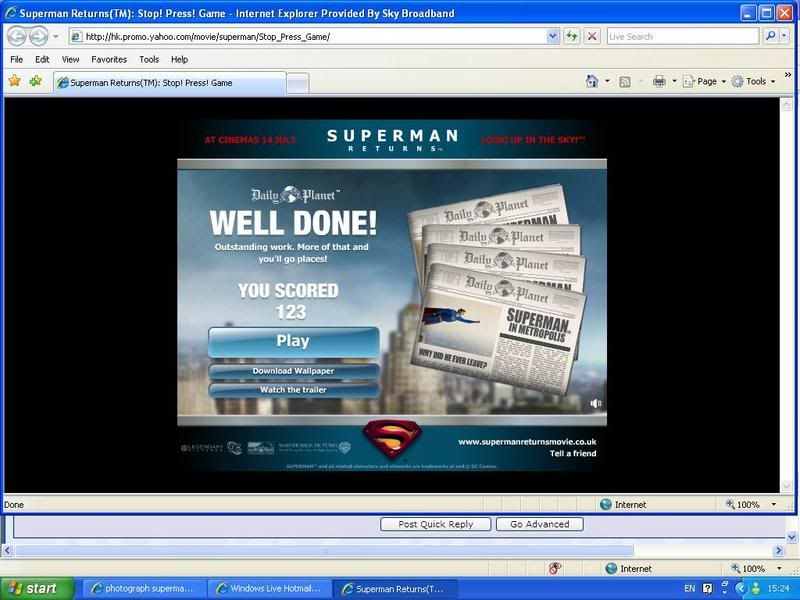The height and width of the screenshot is (600, 800).
Task: Click the Forward navigation arrow
Action: click(38, 36)
